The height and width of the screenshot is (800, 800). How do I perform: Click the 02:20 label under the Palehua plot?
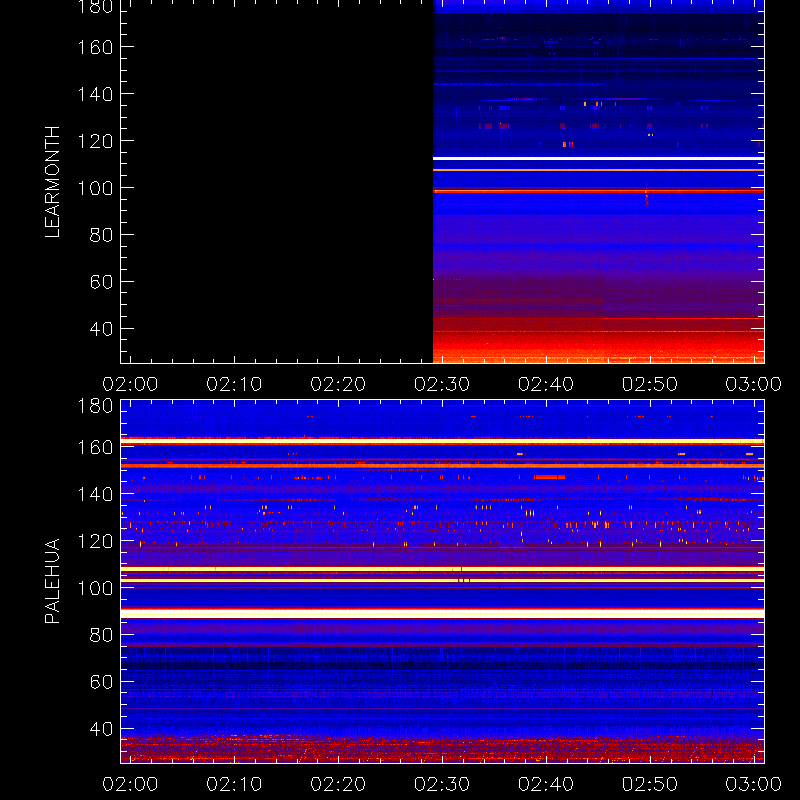338,784
